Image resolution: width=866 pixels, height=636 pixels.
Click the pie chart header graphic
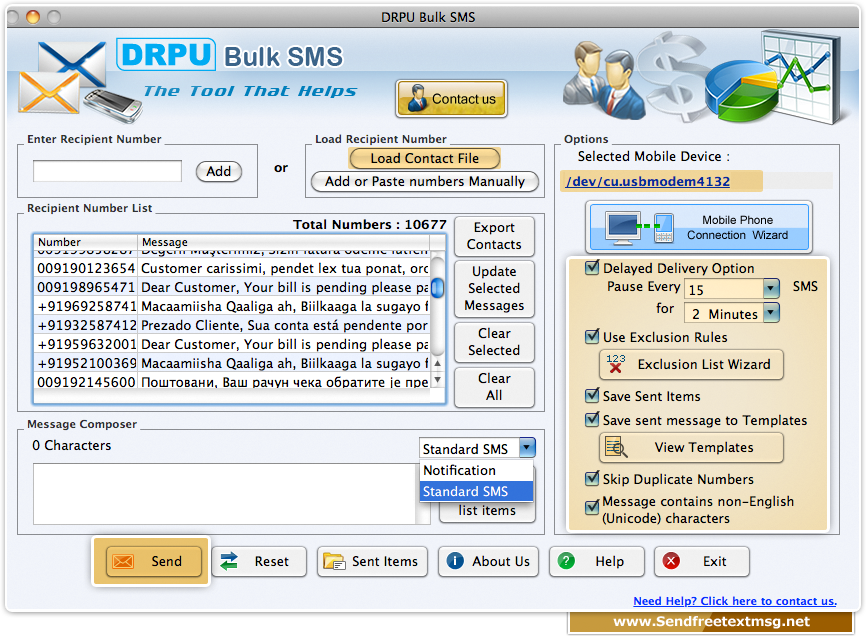742,91
